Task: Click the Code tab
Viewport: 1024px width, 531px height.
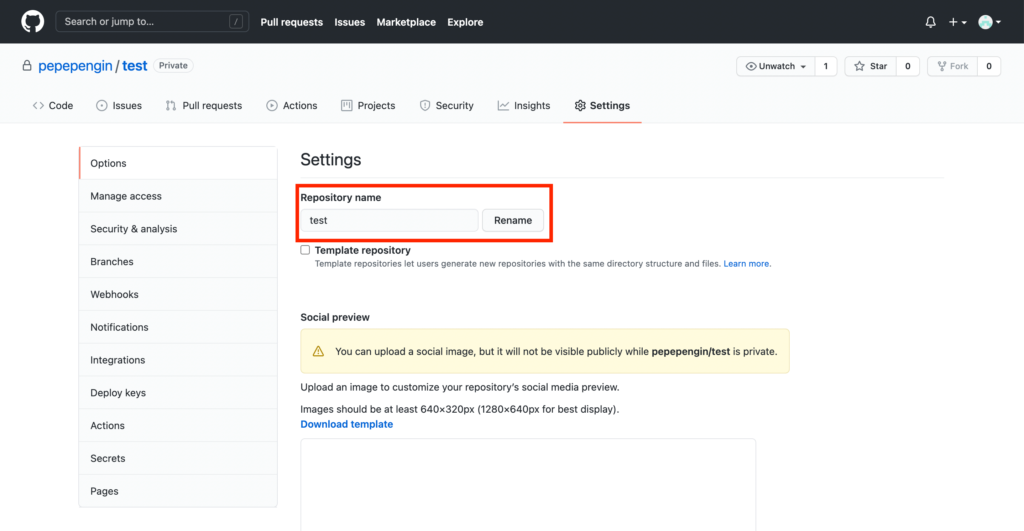Action: coord(53,105)
